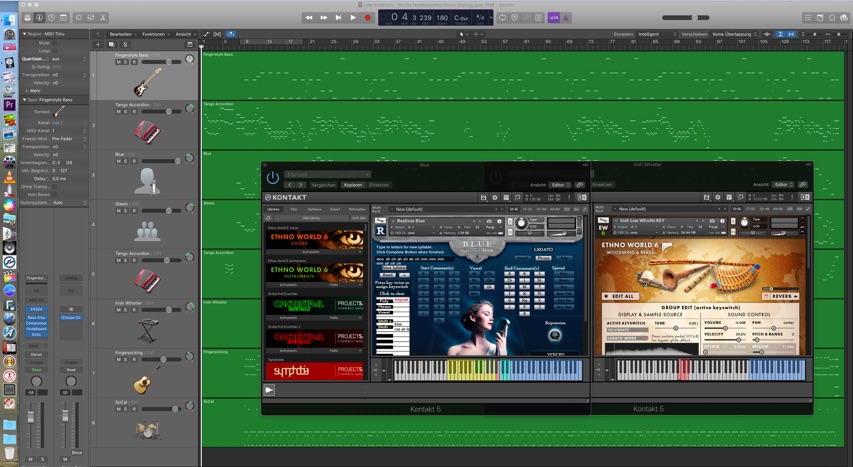Open the List Editors icon
853x467 pixels.
pos(808,17)
